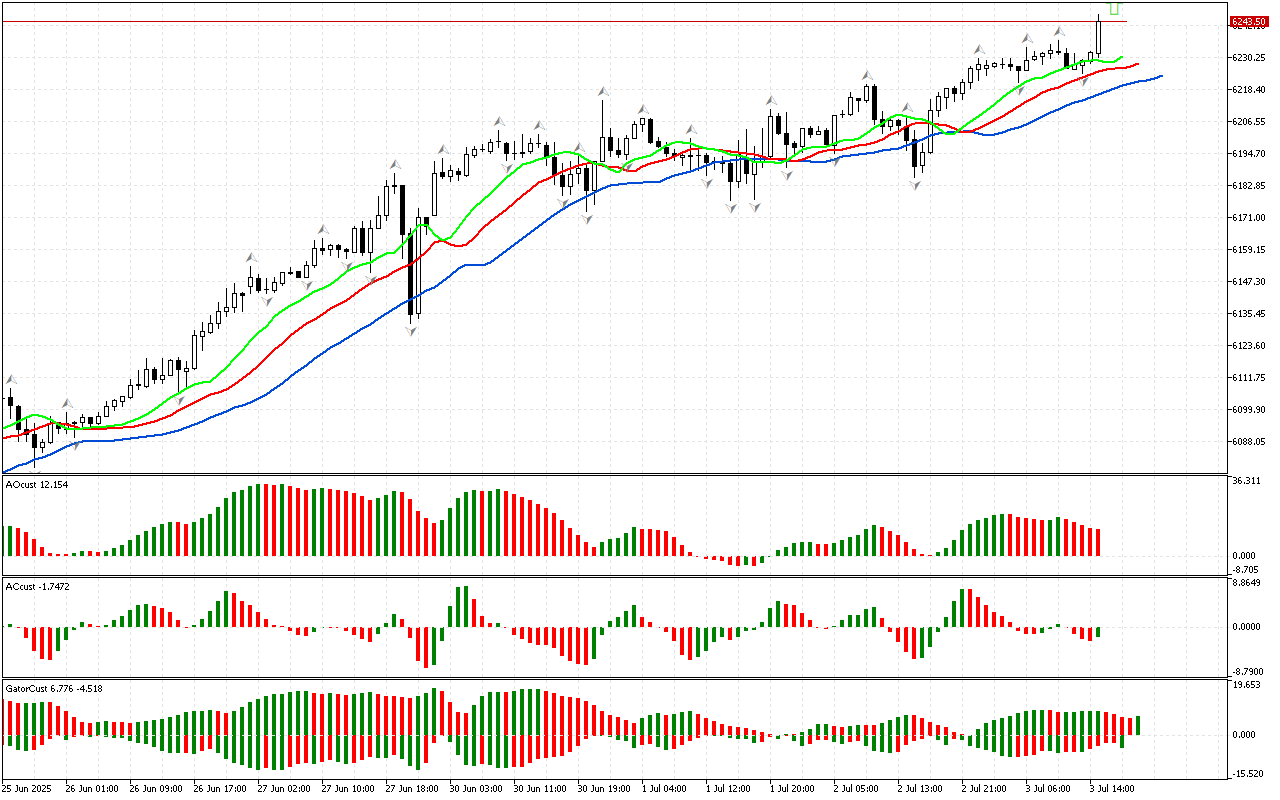The height and width of the screenshot is (800, 1280).
Task: Select the green Alligator lips line end
Action: [1121, 58]
